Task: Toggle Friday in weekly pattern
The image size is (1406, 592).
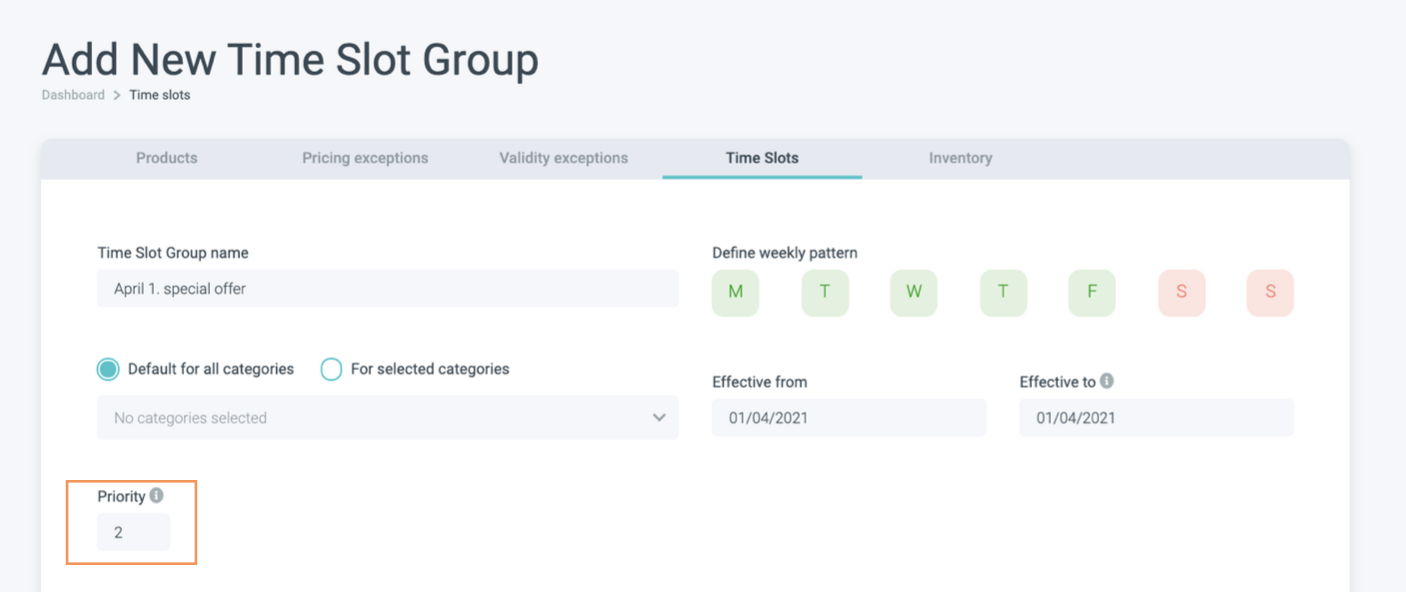Action: click(x=1092, y=293)
